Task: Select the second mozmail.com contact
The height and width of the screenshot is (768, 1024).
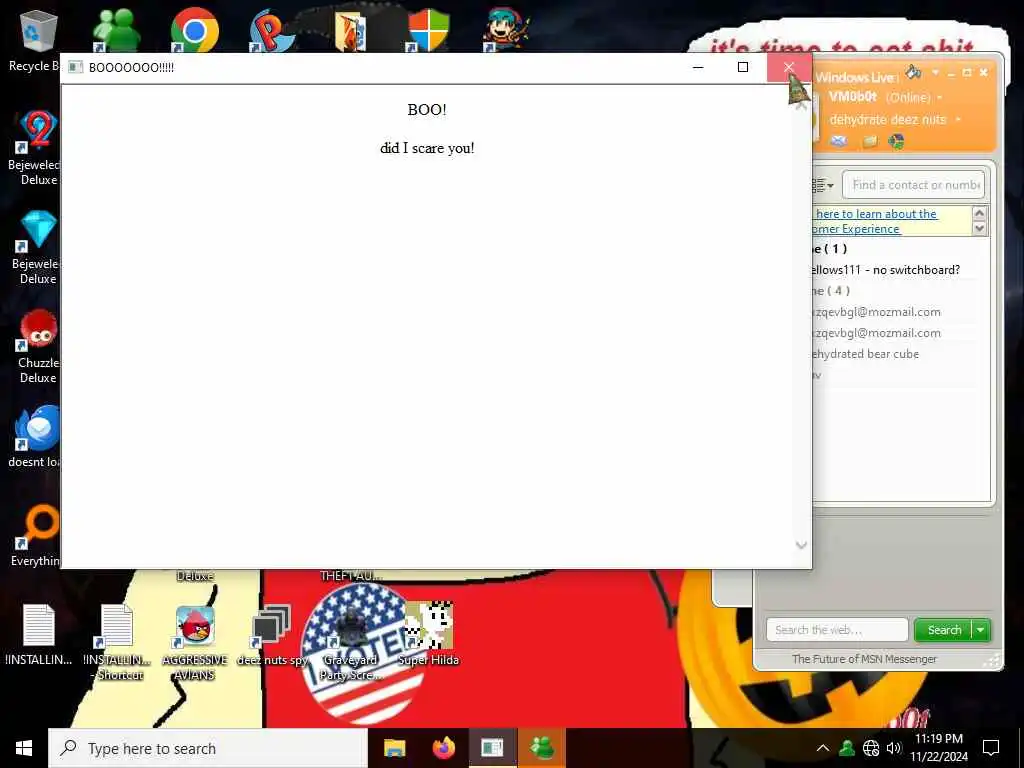Action: 876,332
